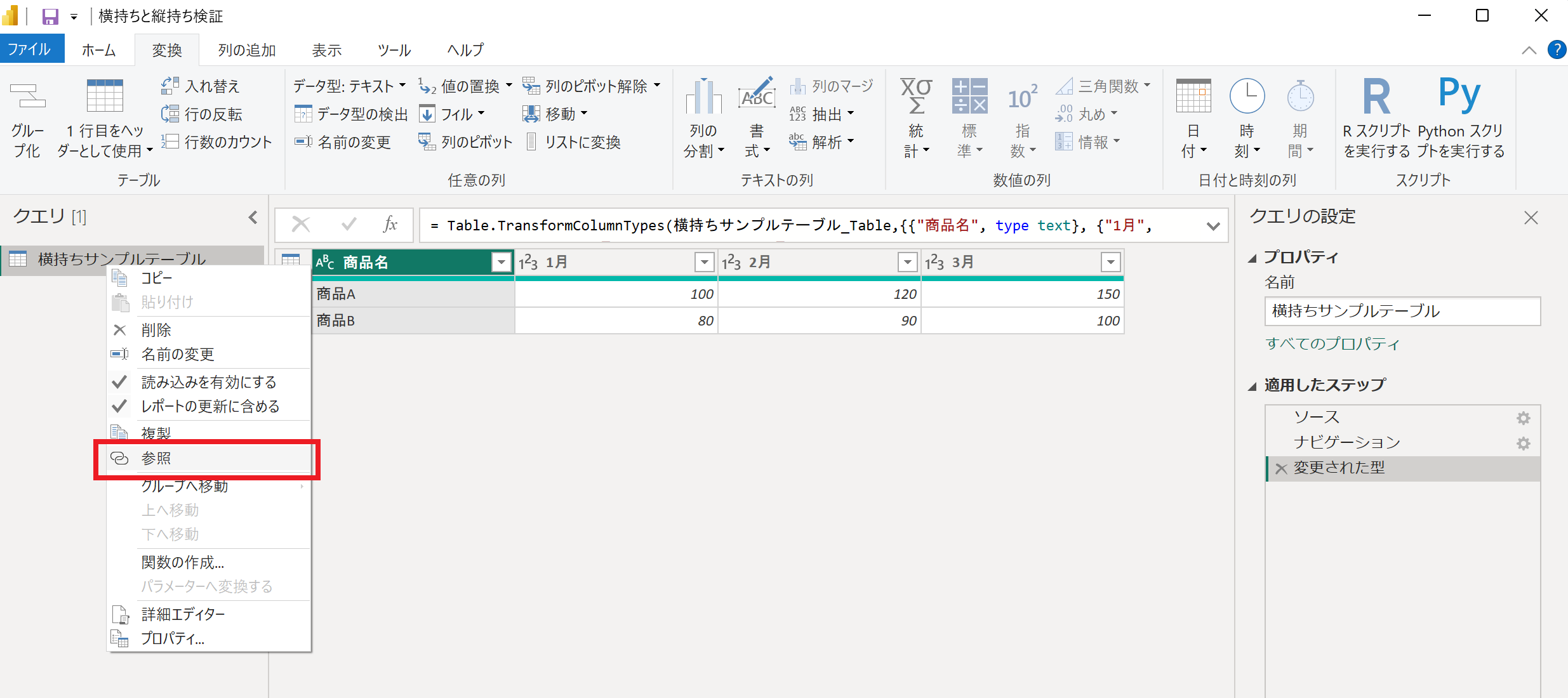
Task: Open Quick Access Toolbar customize arrow
Action: (74, 17)
